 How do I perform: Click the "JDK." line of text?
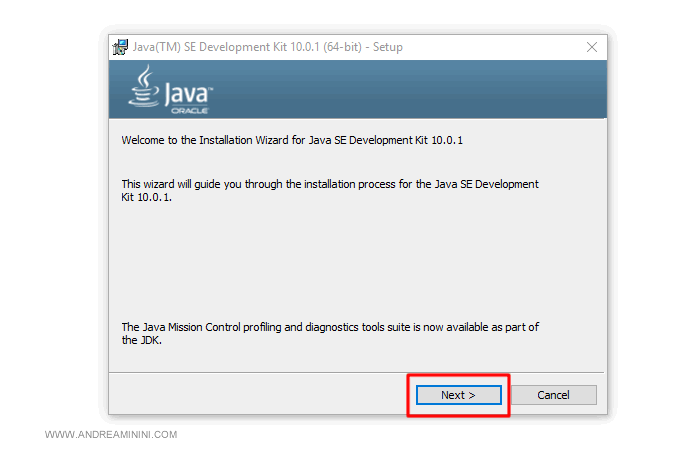132,340
